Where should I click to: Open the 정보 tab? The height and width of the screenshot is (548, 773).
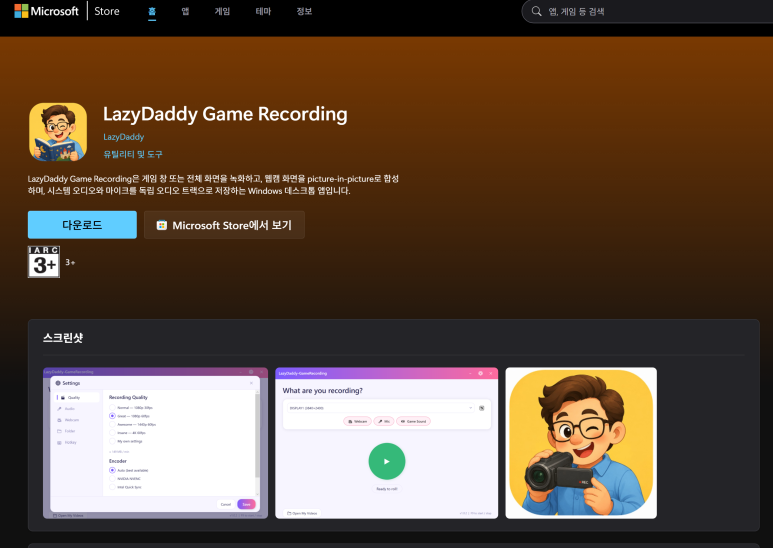(304, 11)
